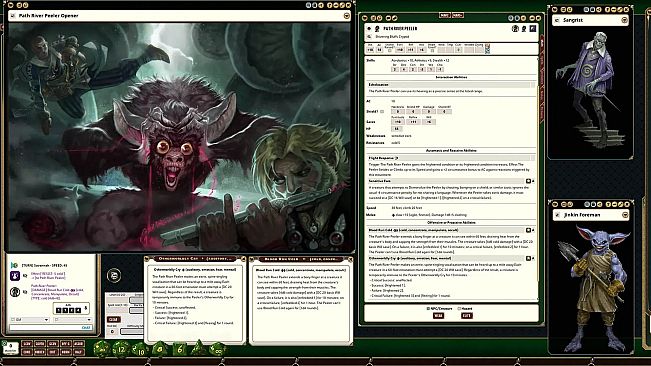Viewport: 651px width, 366px height.
Task: Click the link icon left of the image title
Action: [13, 16]
